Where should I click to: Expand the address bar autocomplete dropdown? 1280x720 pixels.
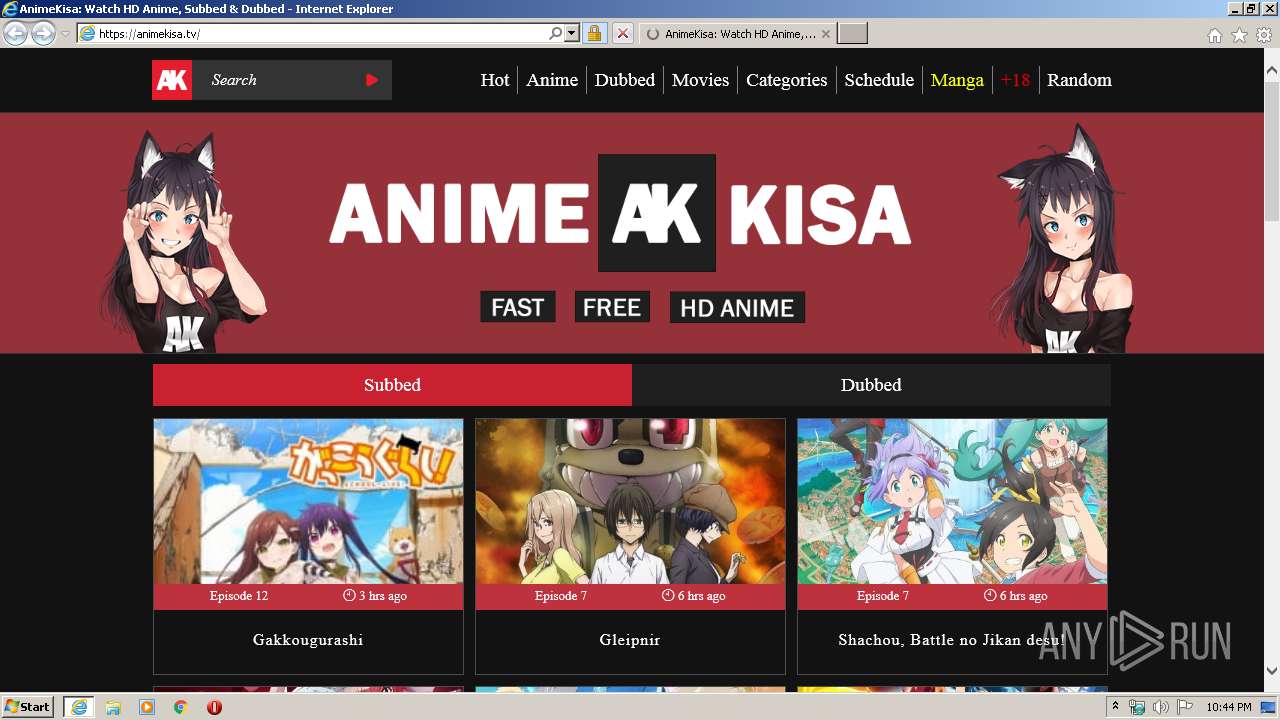(572, 33)
